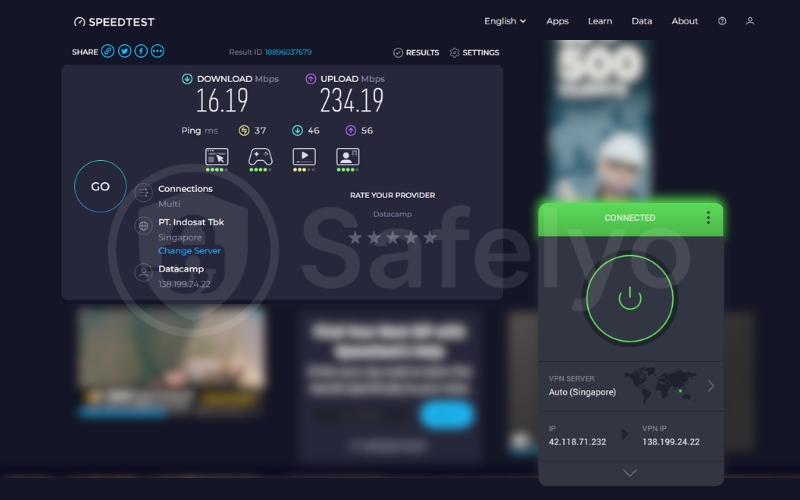Click the upload speed 234.19 value
Viewport: 800px width, 500px height.
click(352, 101)
